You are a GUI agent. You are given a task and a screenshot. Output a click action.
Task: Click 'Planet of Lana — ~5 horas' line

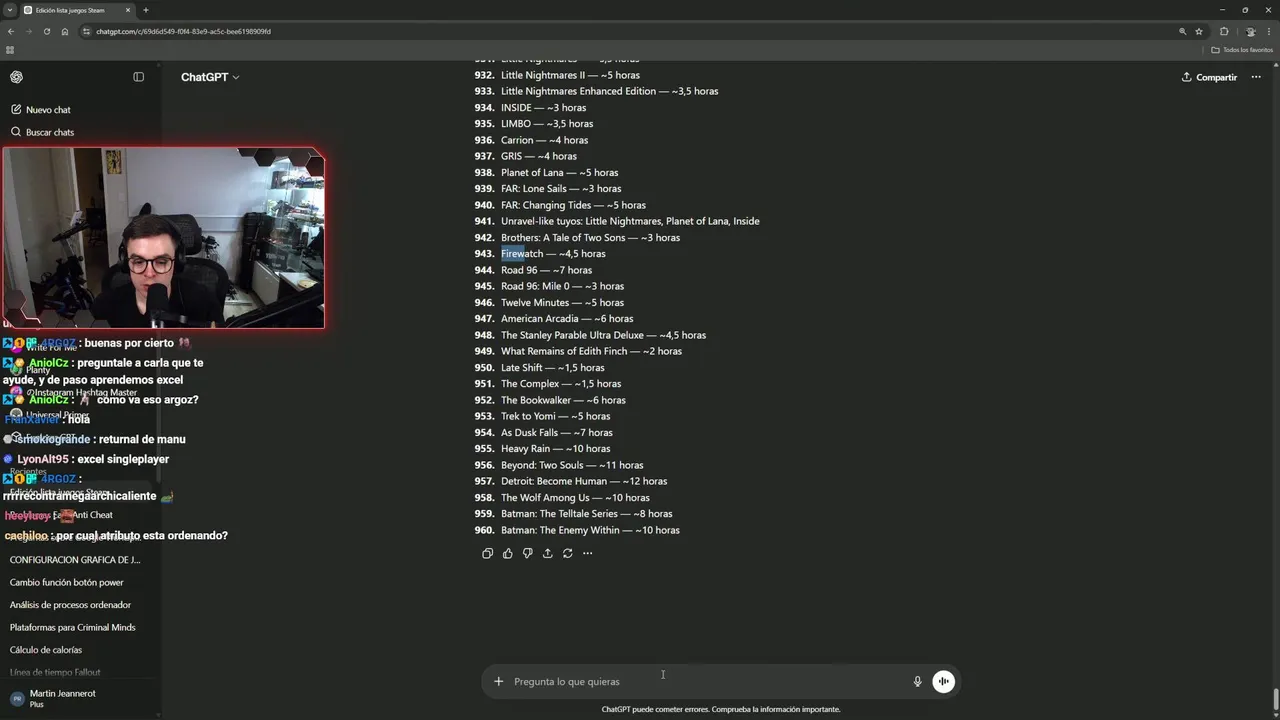click(559, 173)
